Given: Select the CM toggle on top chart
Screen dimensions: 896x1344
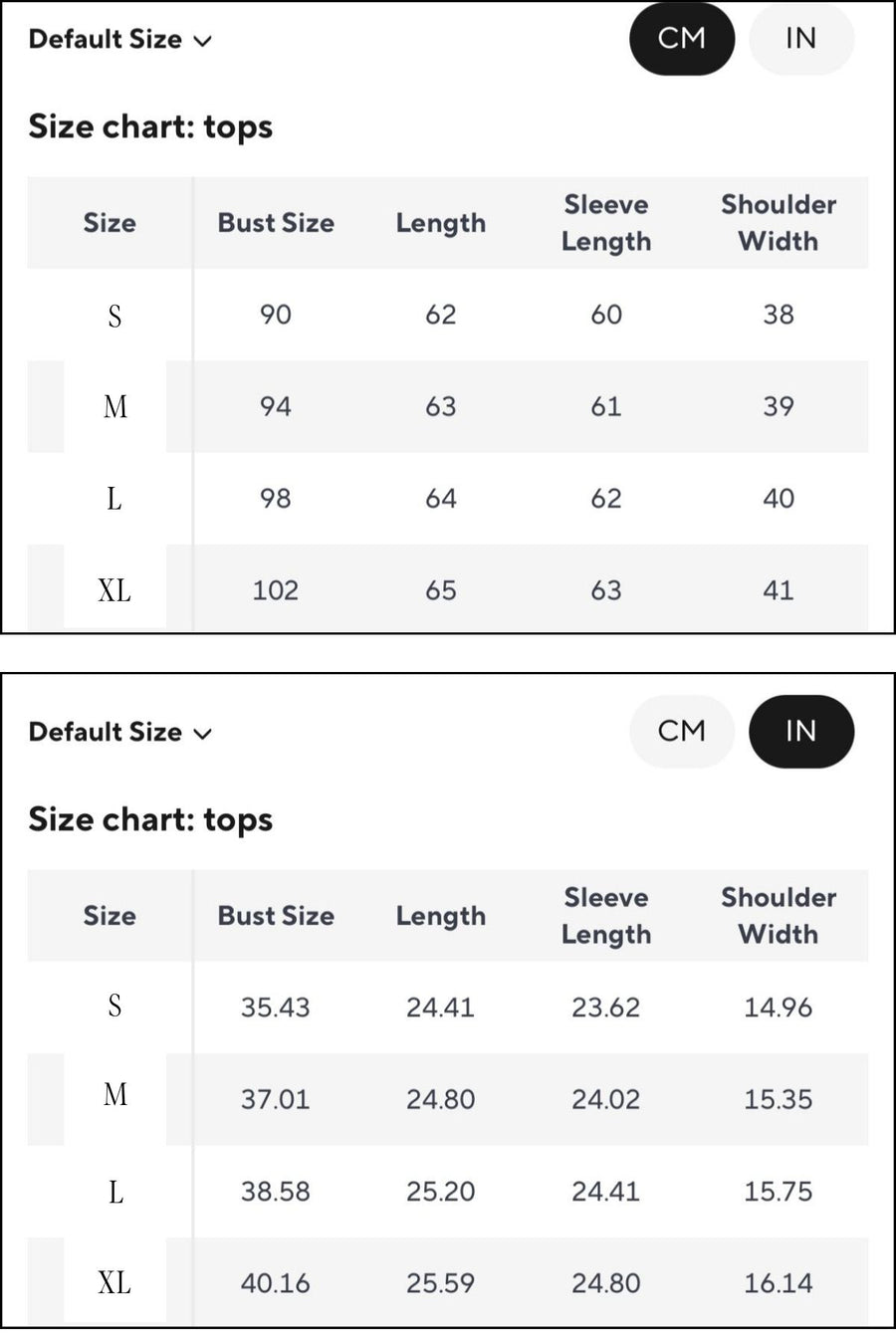Looking at the screenshot, I should click(x=681, y=39).
